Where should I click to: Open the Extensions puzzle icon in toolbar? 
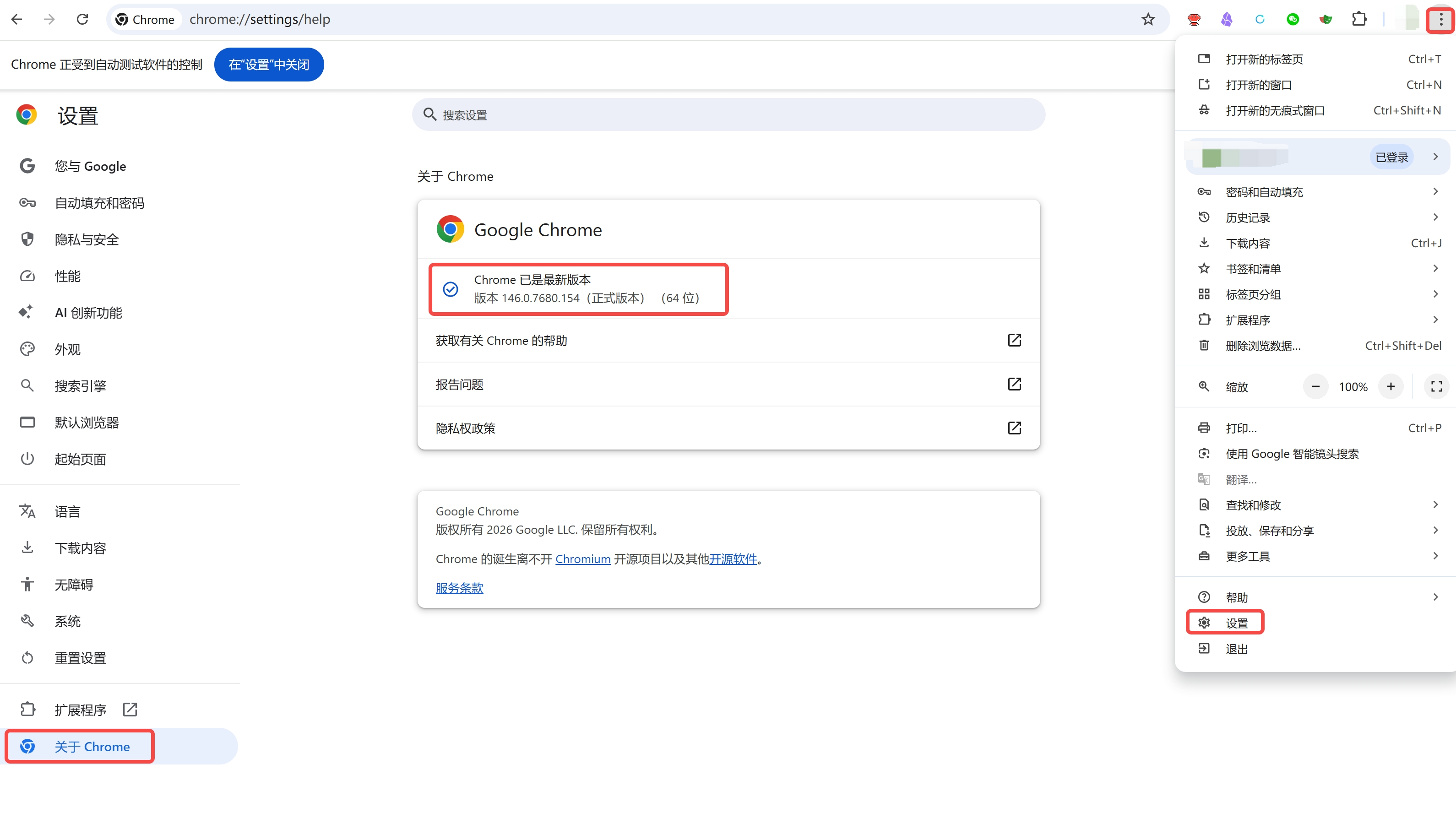click(x=1358, y=19)
